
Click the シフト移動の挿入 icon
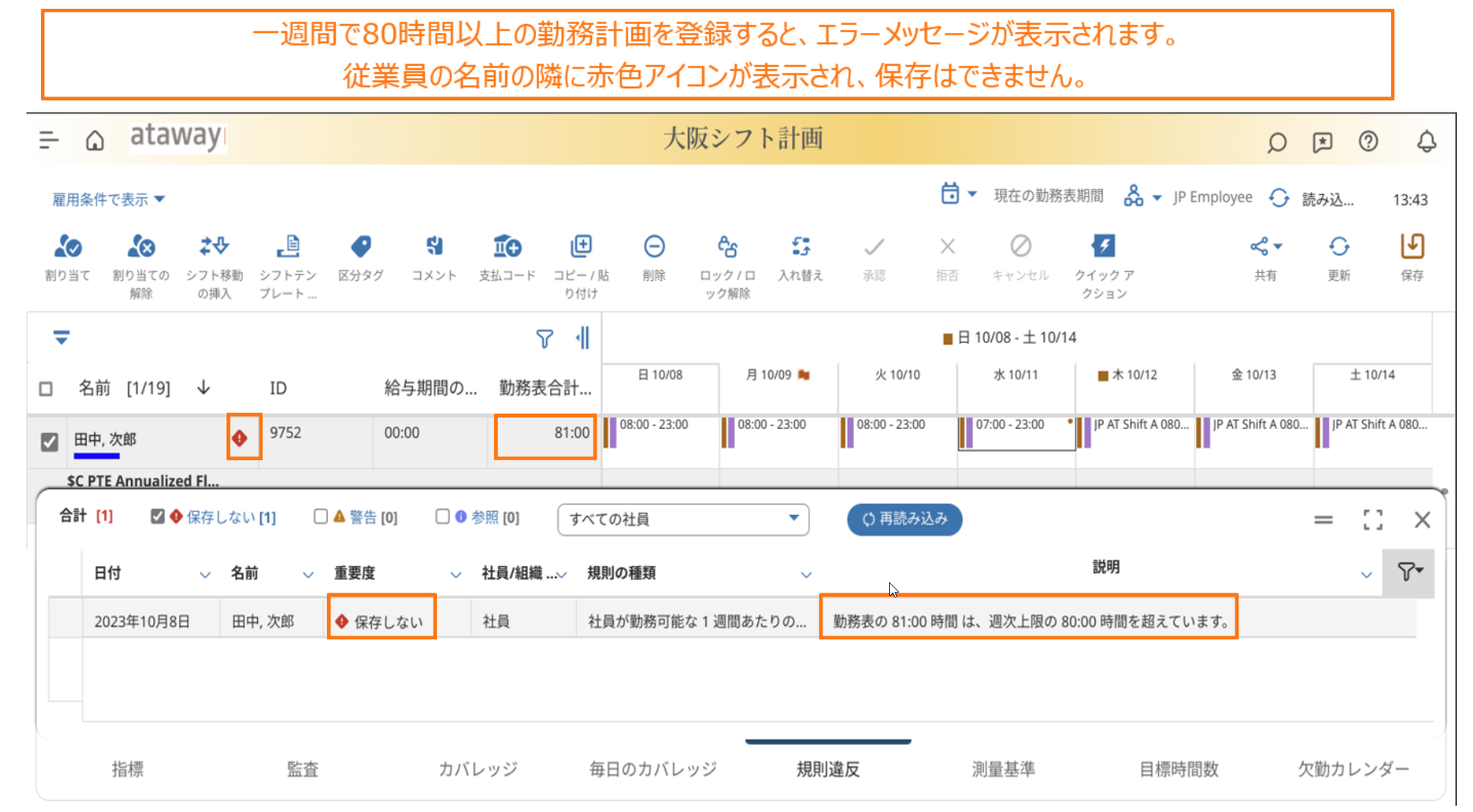[214, 247]
